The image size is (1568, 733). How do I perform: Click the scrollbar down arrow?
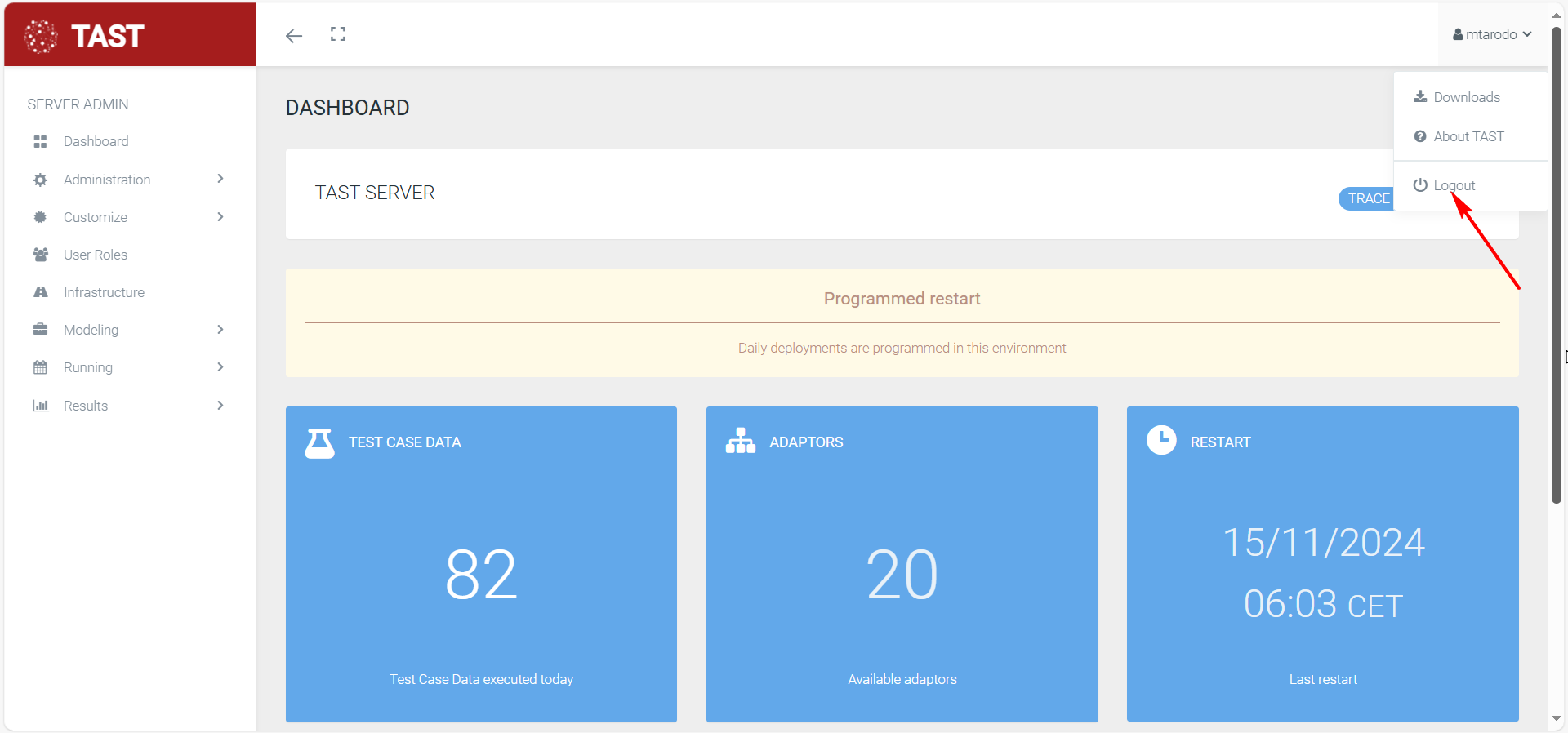[x=1557, y=718]
